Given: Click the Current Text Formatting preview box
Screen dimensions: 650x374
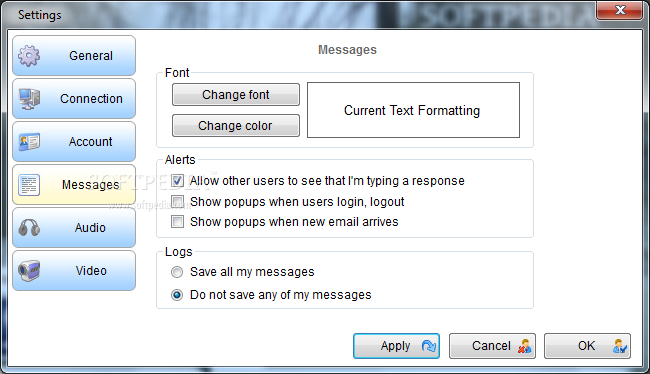Looking at the screenshot, I should (x=413, y=110).
